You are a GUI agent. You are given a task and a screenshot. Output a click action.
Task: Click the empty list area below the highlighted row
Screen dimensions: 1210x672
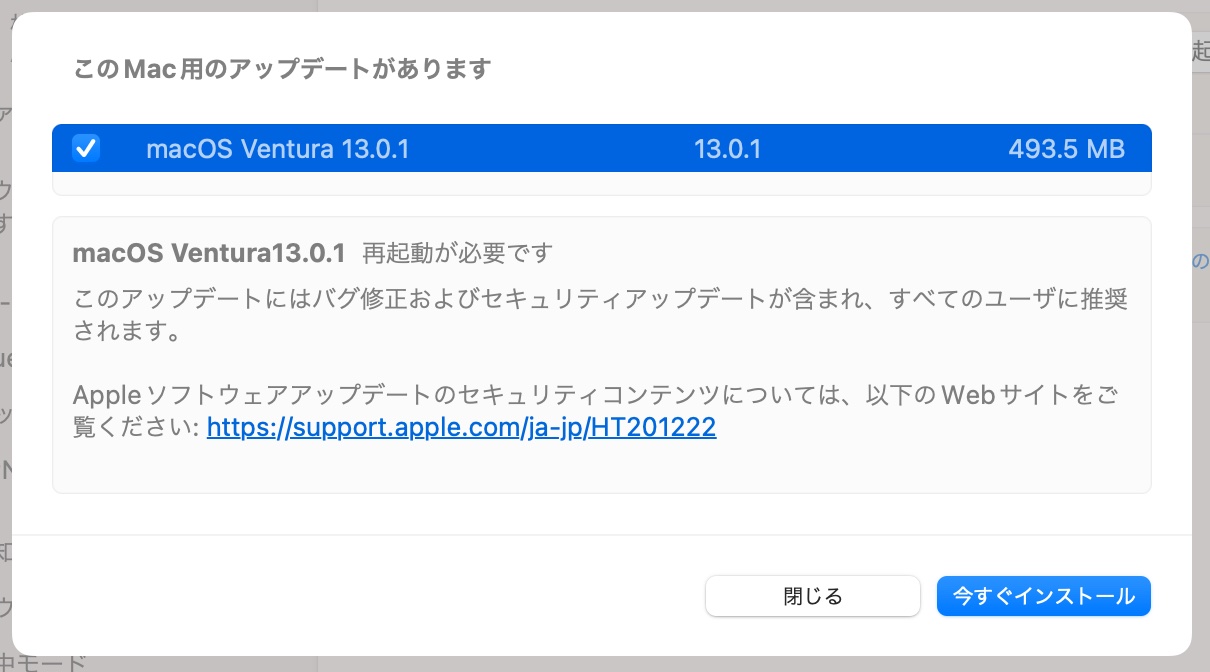[602, 183]
